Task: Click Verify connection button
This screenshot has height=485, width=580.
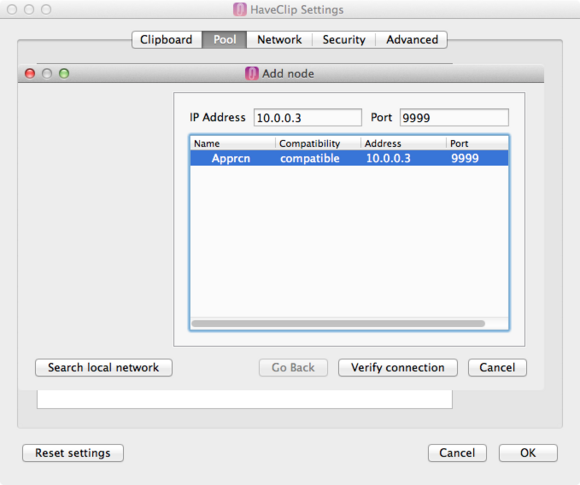Action: tap(398, 368)
